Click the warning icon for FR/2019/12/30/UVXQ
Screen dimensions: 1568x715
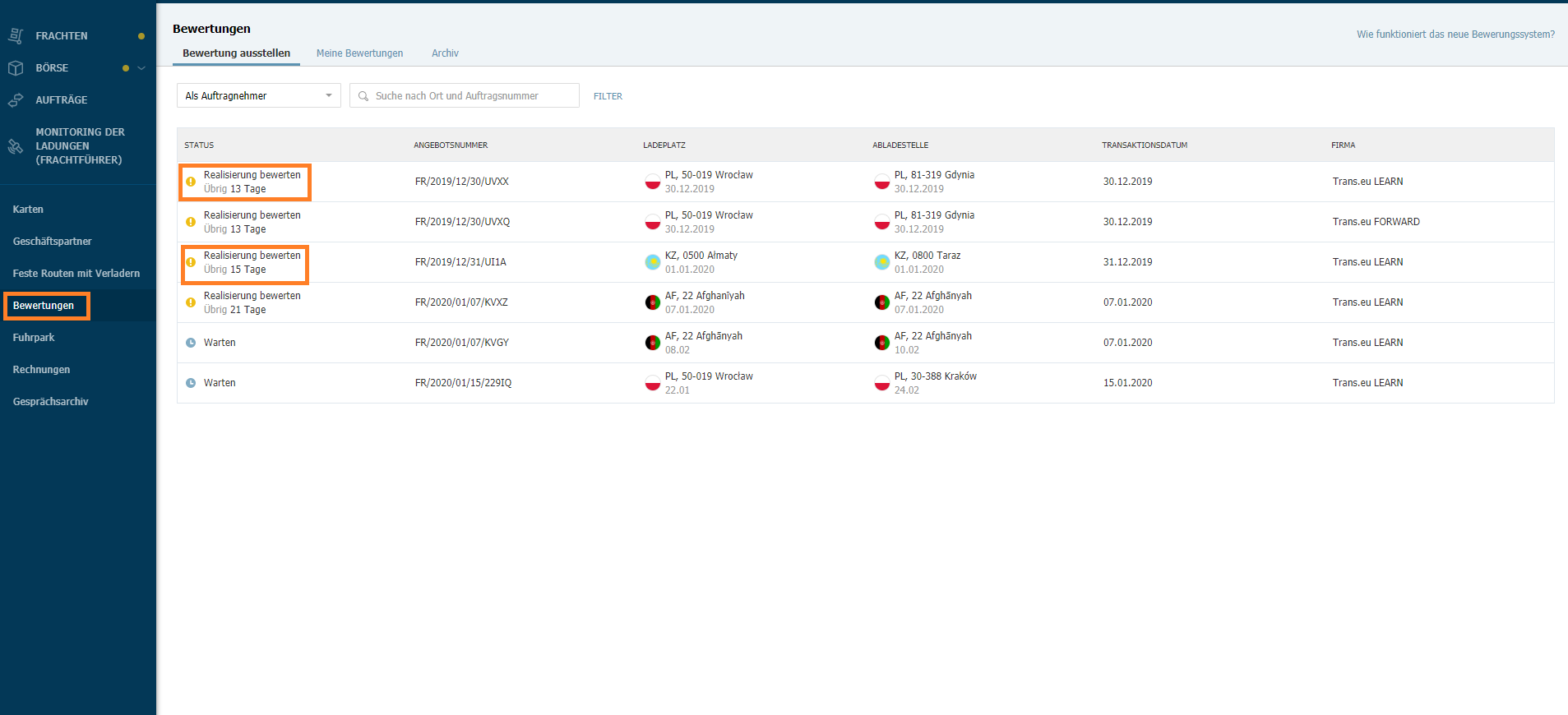click(191, 222)
